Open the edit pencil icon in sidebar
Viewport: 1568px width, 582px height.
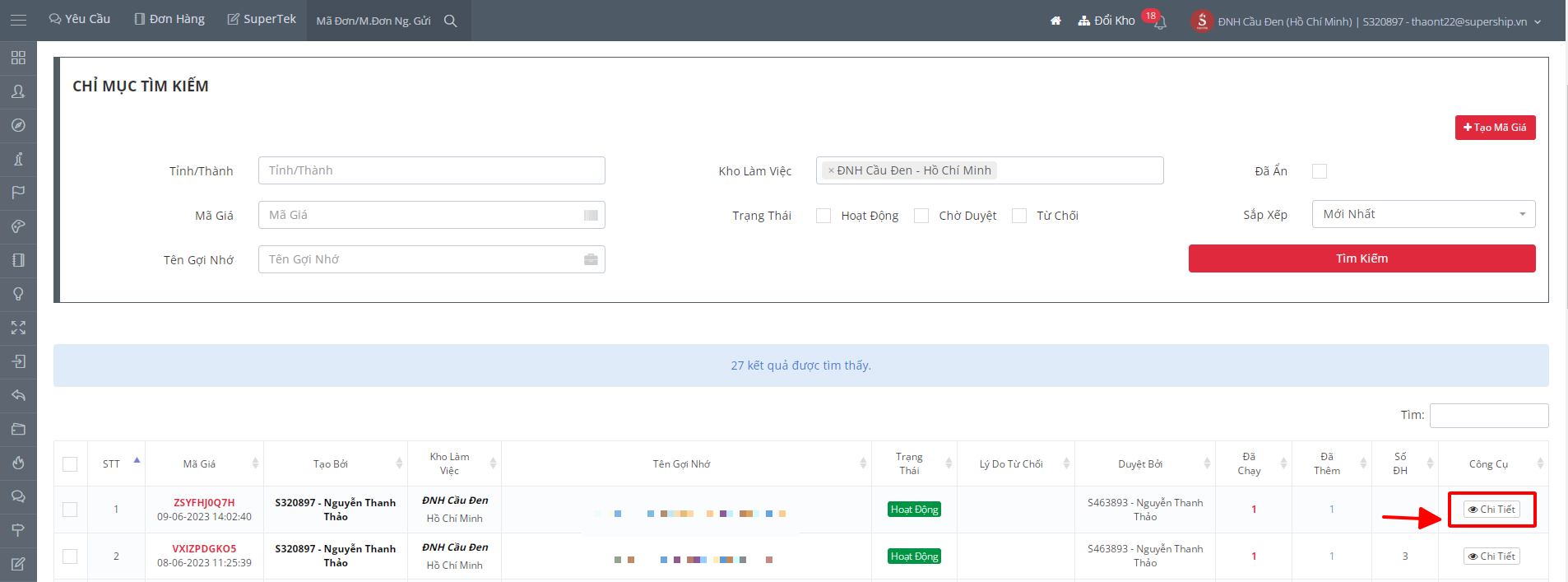pos(18,564)
